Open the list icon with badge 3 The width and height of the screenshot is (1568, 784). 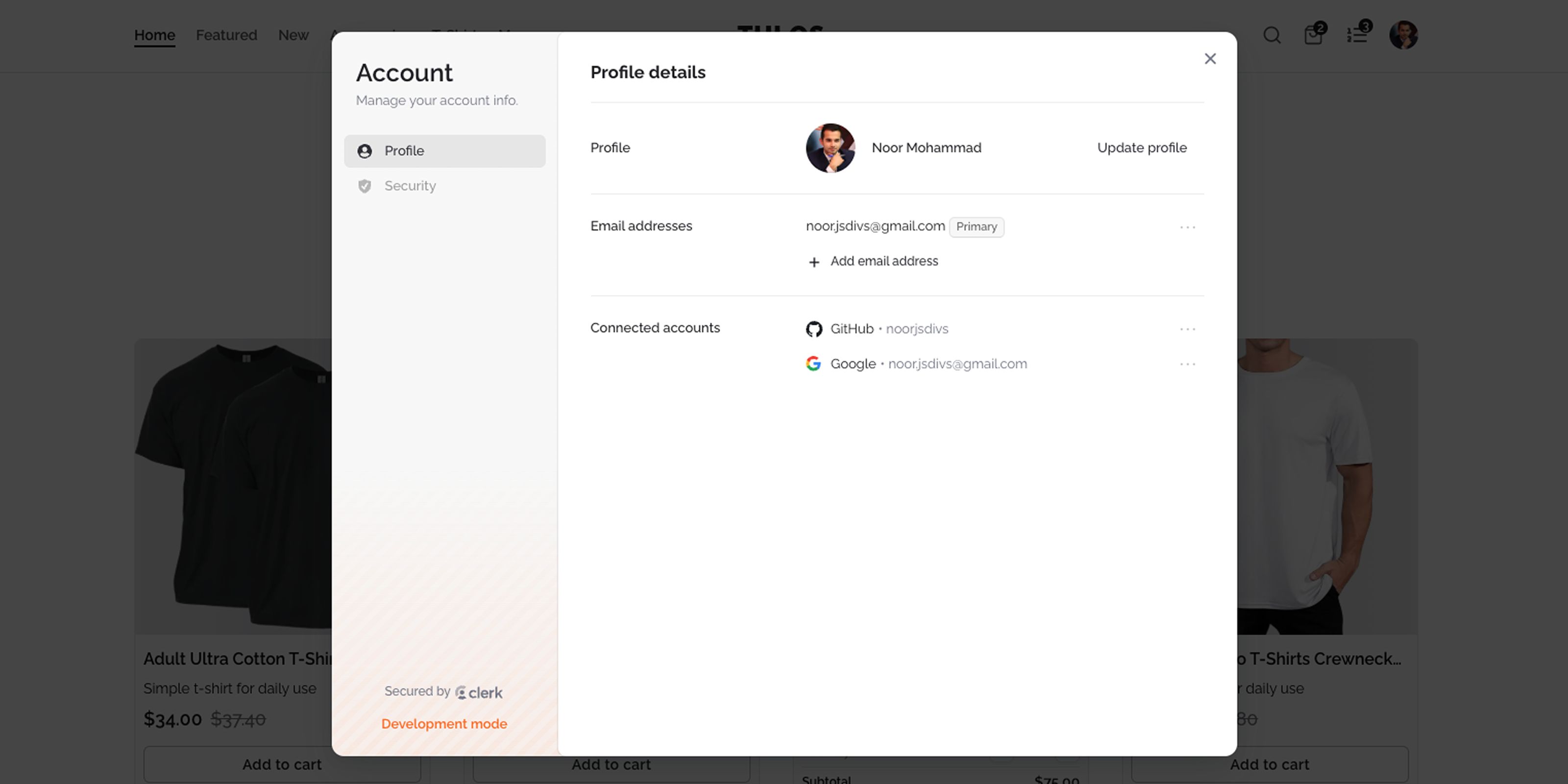[1357, 35]
